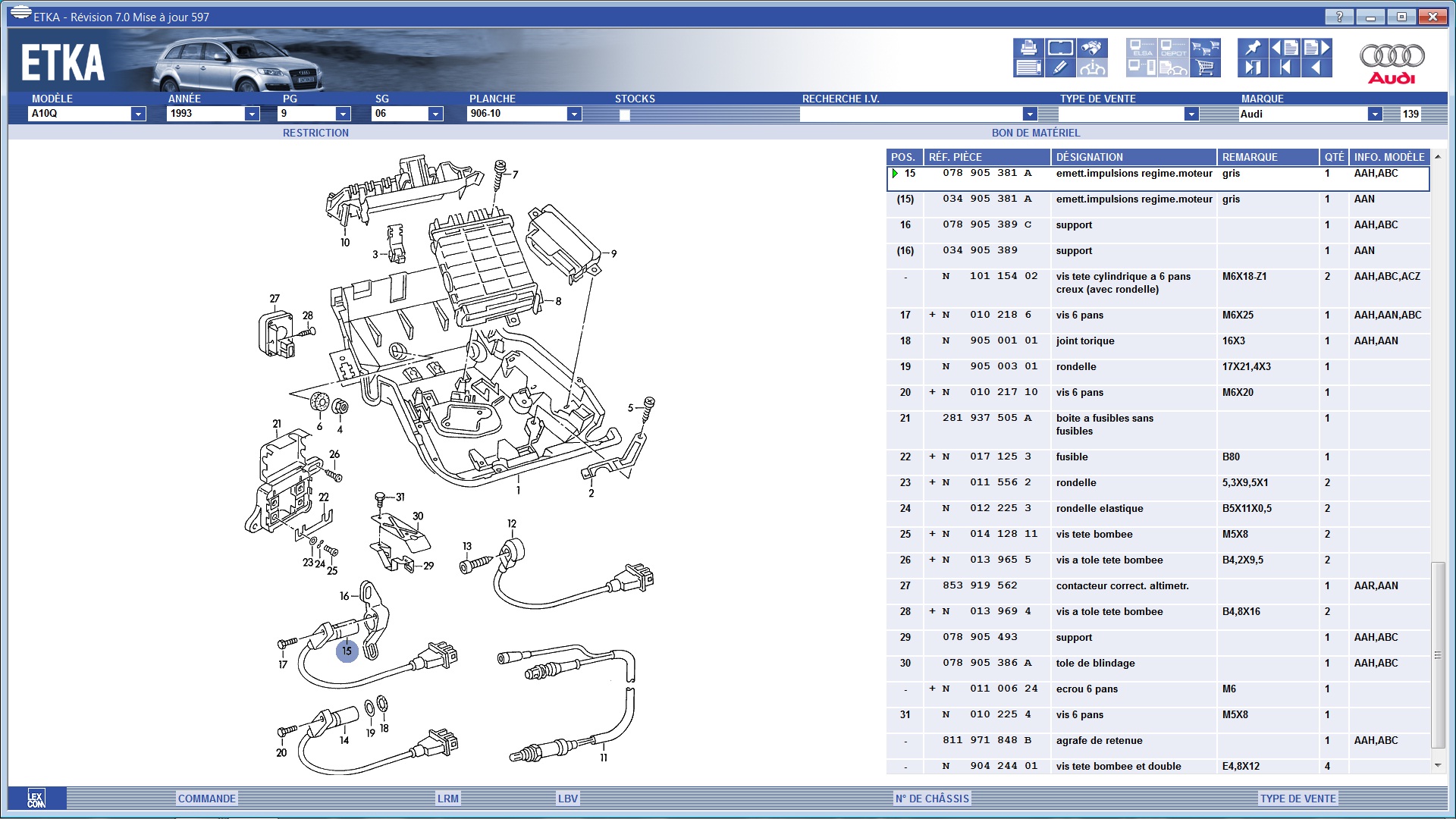Go to the next page icon
The image size is (1456, 819).
click(1316, 48)
